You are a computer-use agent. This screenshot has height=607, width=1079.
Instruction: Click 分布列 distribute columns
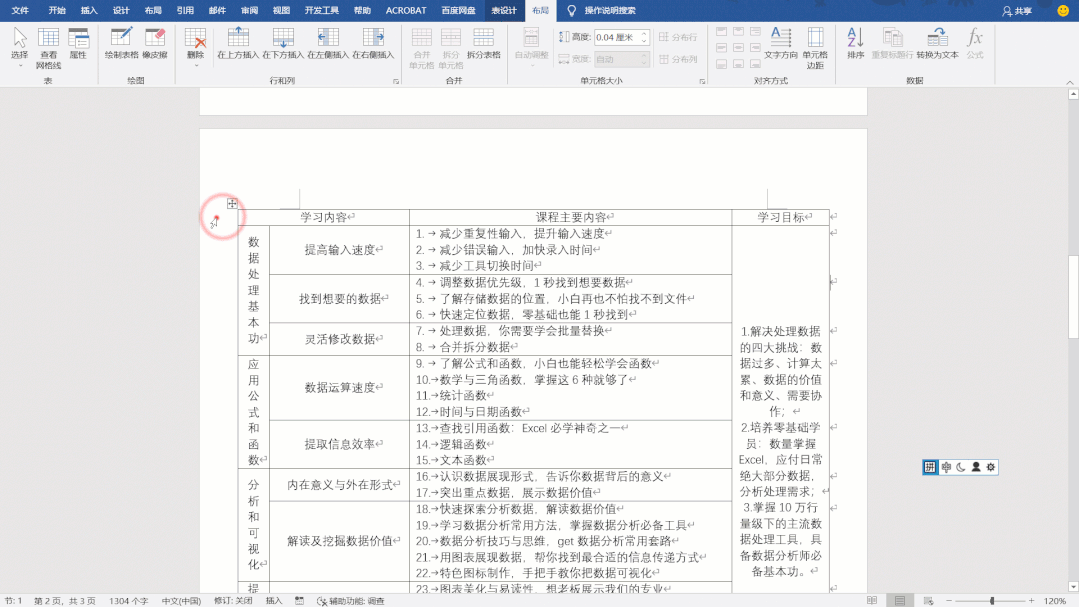[x=678, y=59]
